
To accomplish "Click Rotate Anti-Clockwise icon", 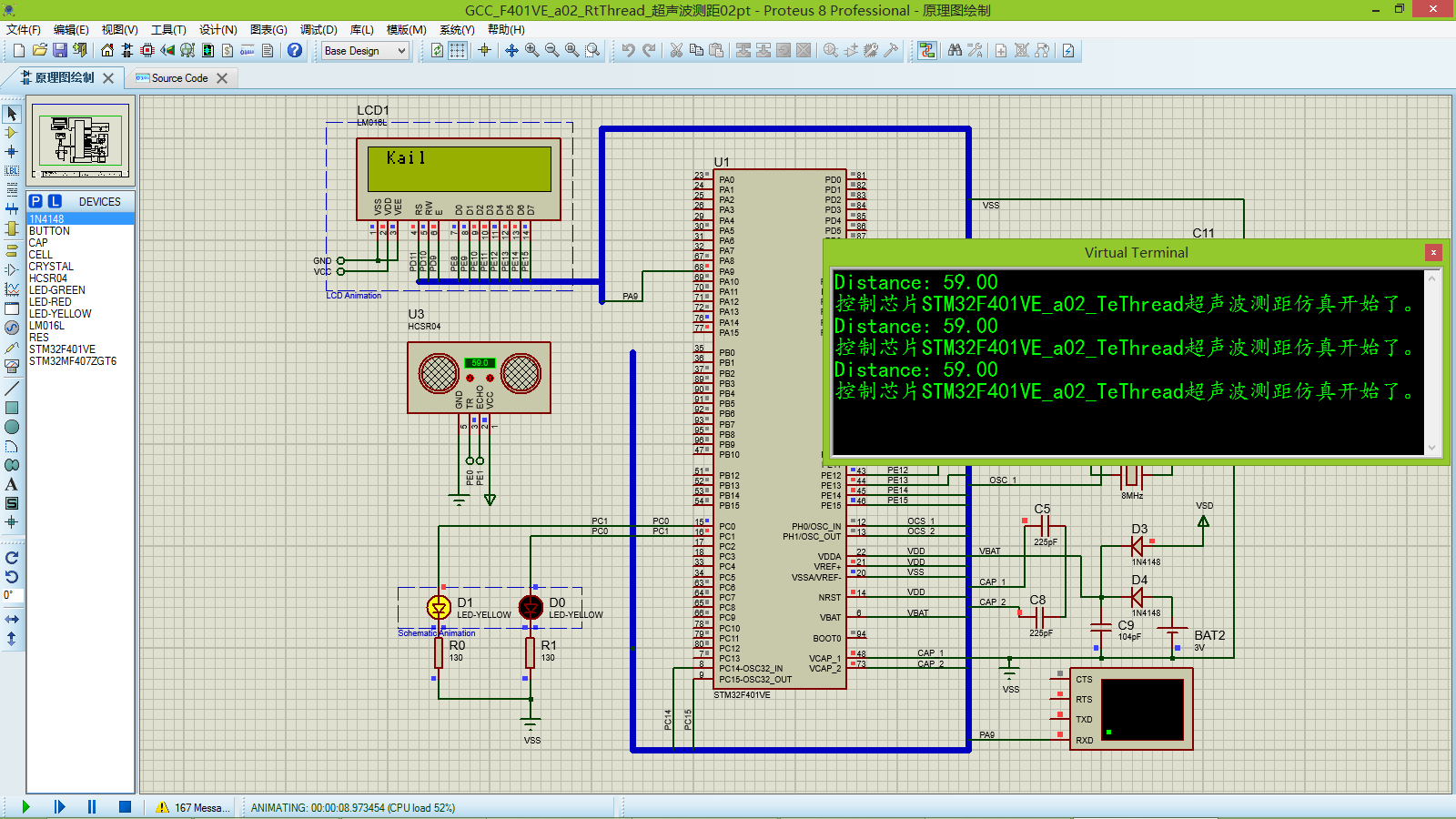I will tap(12, 577).
